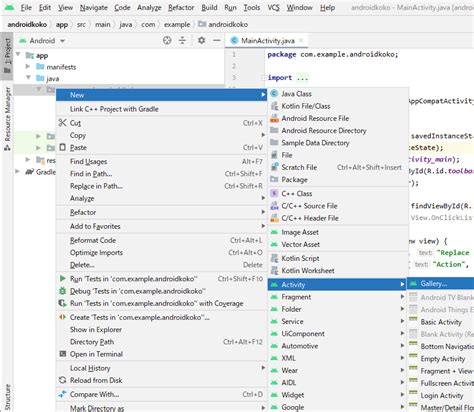This screenshot has height=412, width=474.
Task: Click androidkoko breadcrumb at path start
Action: pyautogui.click(x=27, y=24)
